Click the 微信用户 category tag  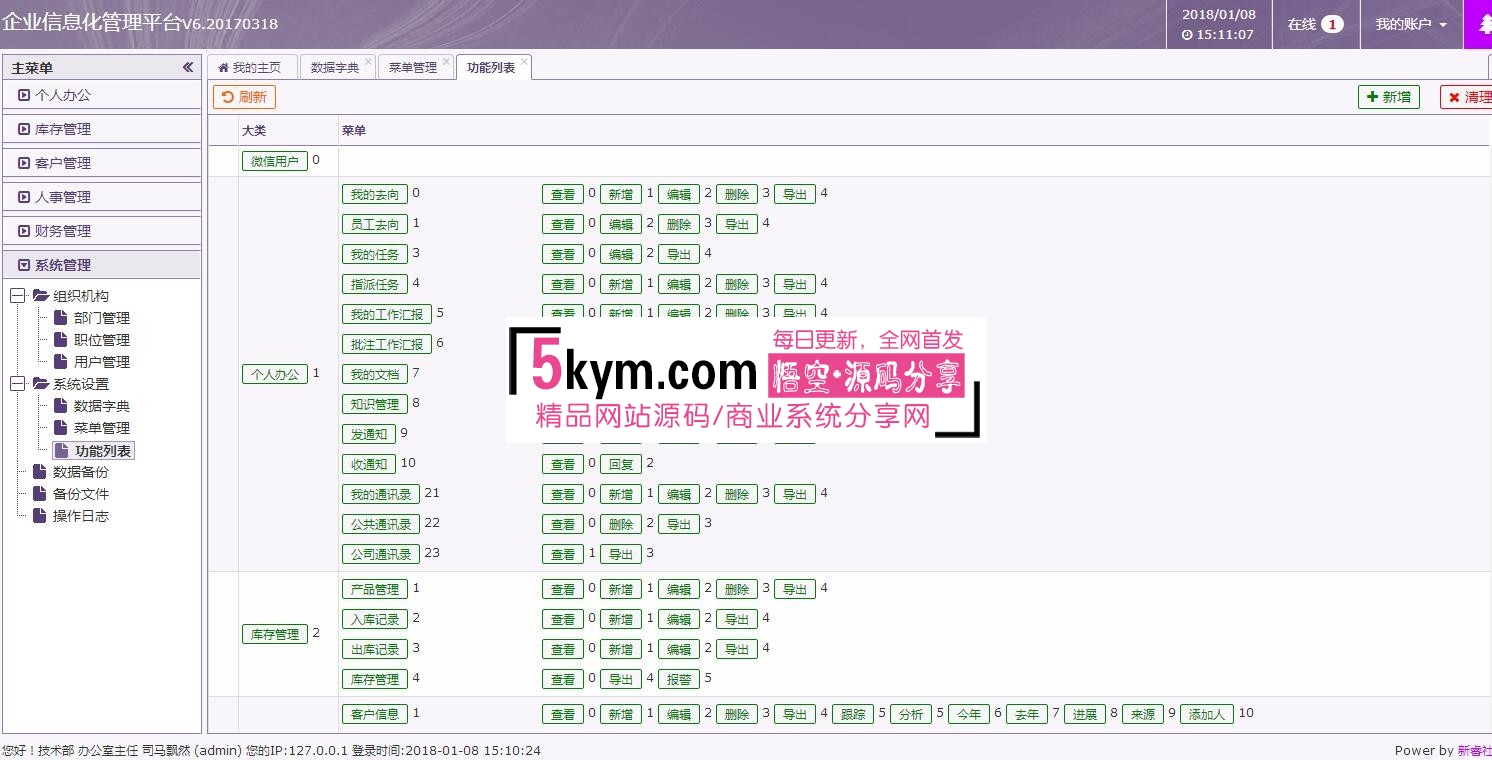(x=274, y=161)
